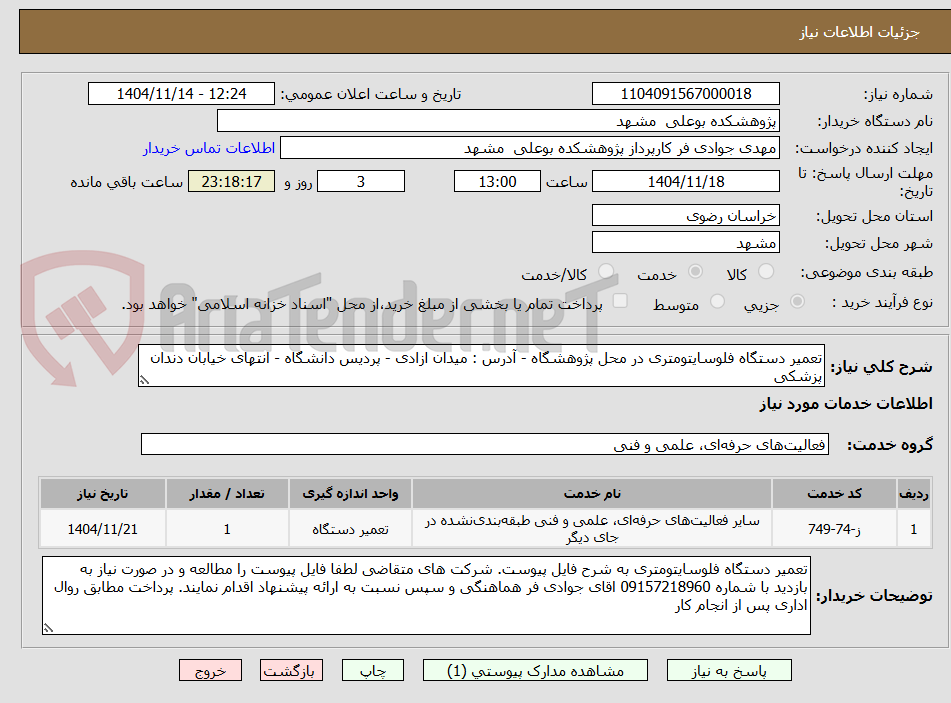Click the واحد اندازه گیری column header
The image size is (951, 703).
(x=350, y=494)
